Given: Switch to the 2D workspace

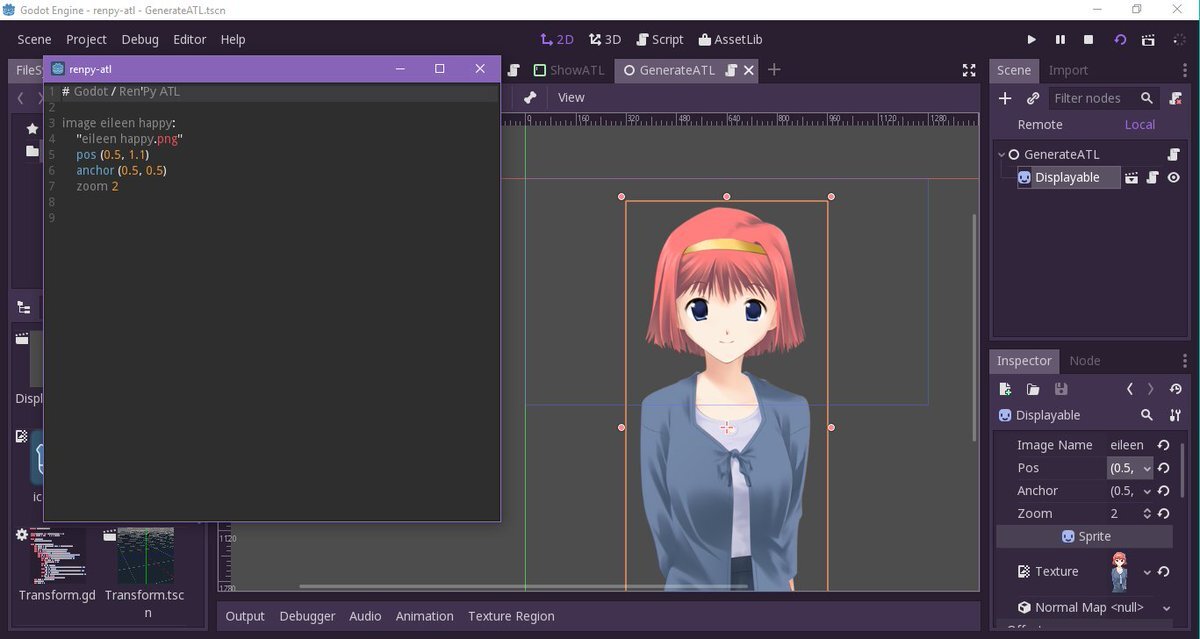Looking at the screenshot, I should 557,39.
